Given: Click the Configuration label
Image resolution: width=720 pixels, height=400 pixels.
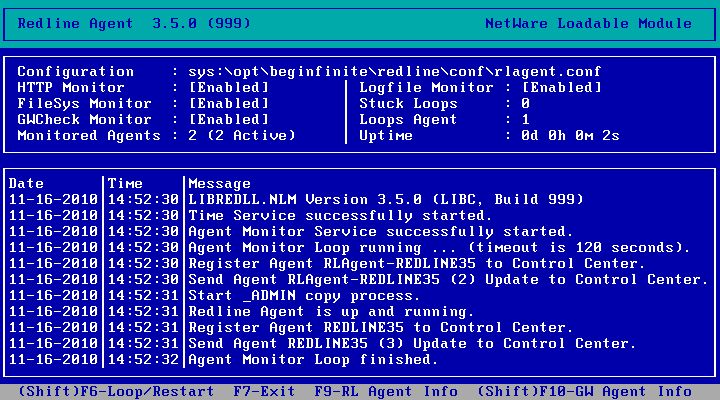Looking at the screenshot, I should click(76, 72).
